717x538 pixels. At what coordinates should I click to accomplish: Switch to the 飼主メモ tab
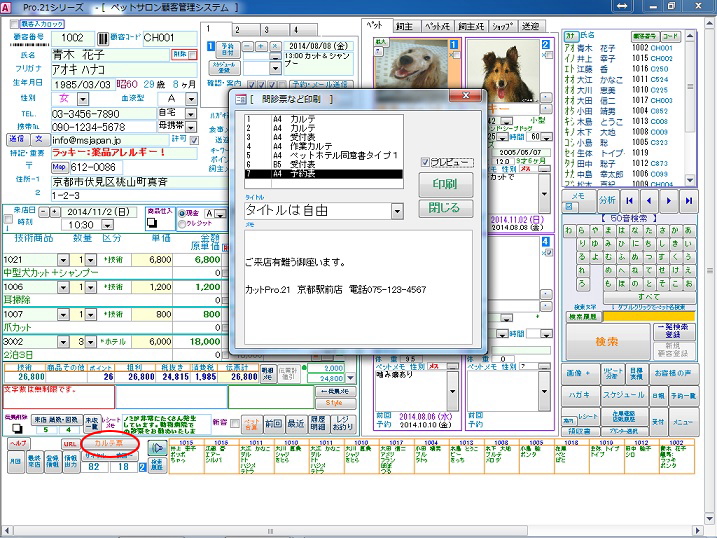[471, 27]
